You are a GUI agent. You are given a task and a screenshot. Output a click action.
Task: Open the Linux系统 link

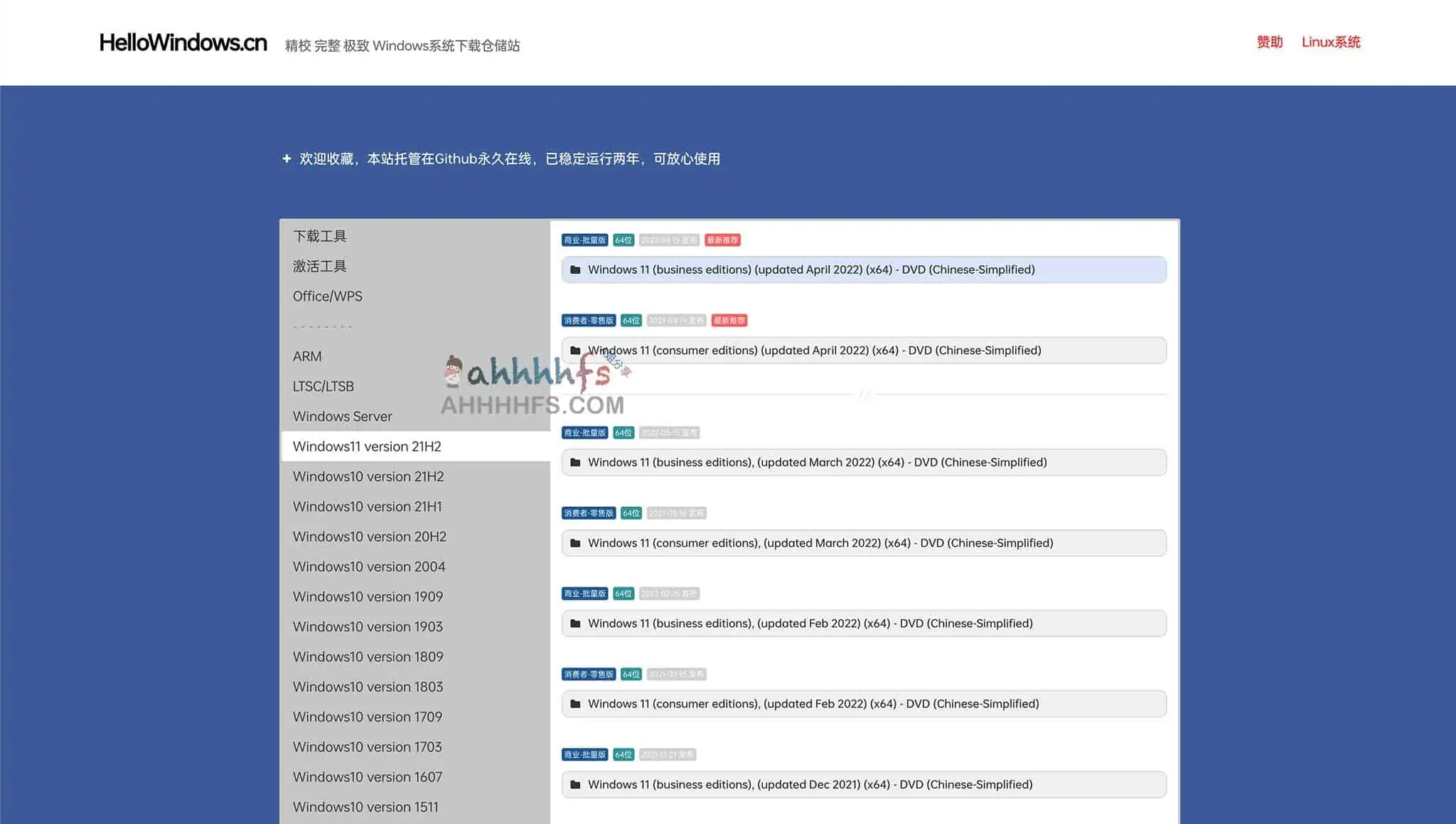click(x=1331, y=42)
